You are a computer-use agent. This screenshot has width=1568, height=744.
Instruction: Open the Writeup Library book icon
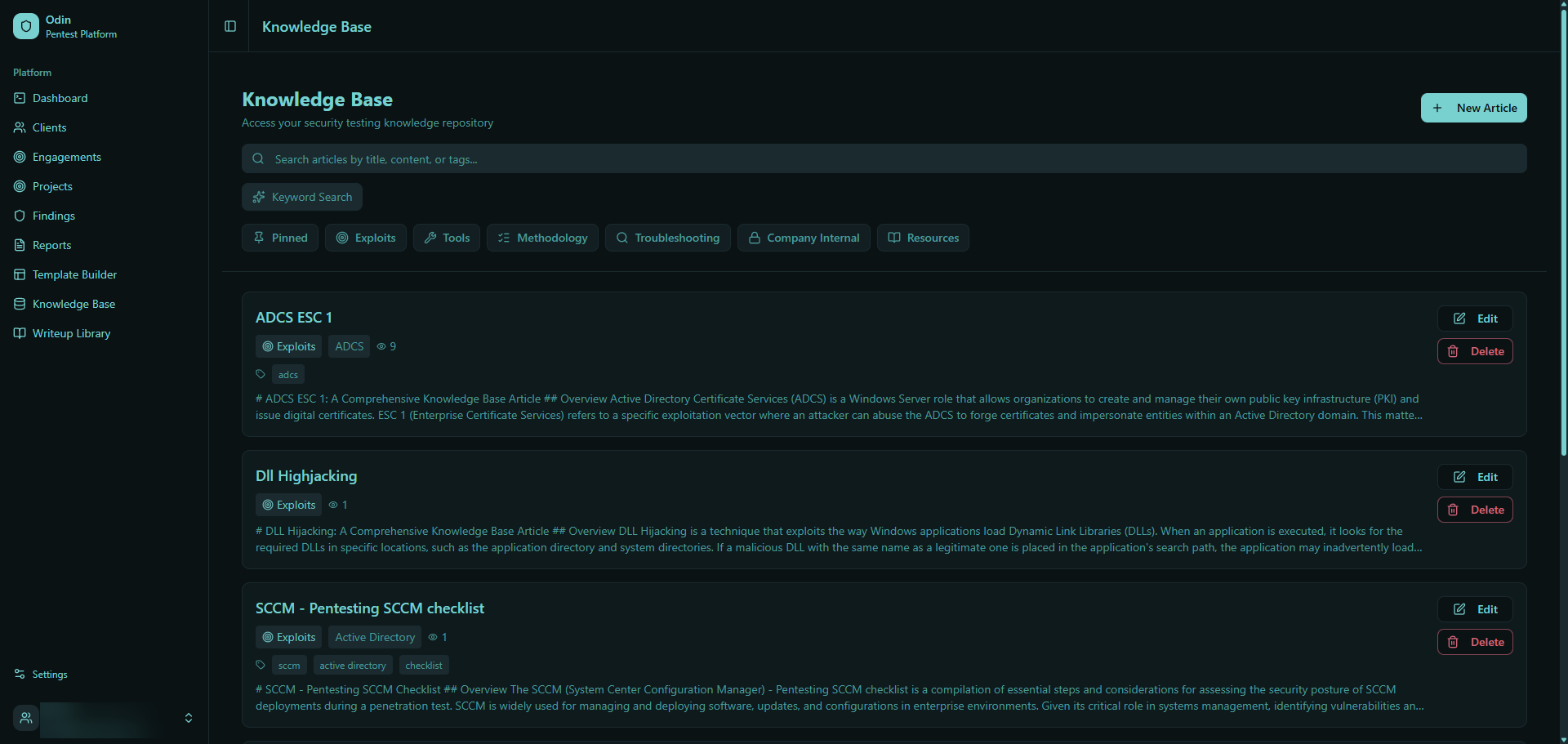pos(19,333)
